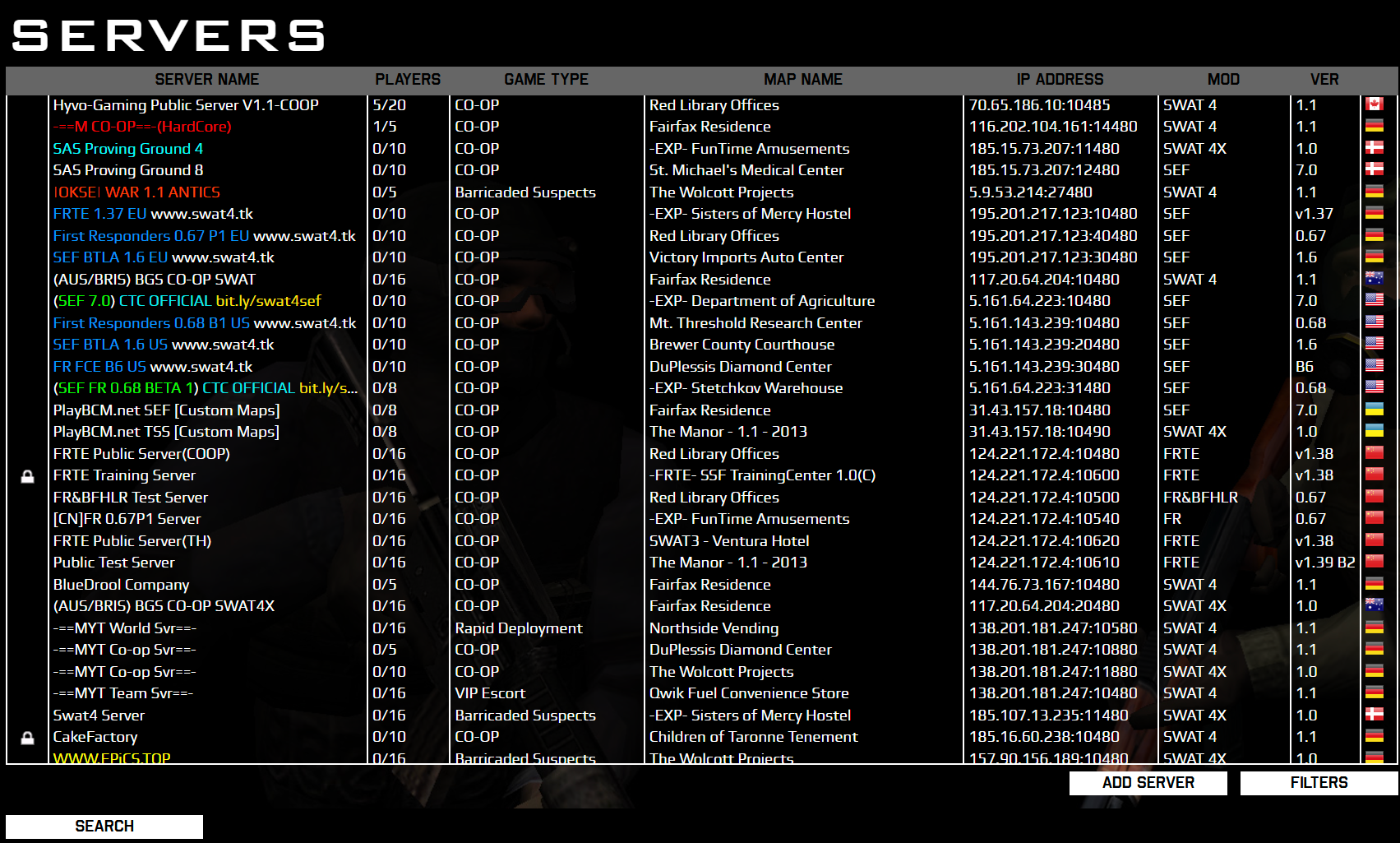The image size is (1400, 843).
Task: Click the SEARCH button
Action: 104,826
